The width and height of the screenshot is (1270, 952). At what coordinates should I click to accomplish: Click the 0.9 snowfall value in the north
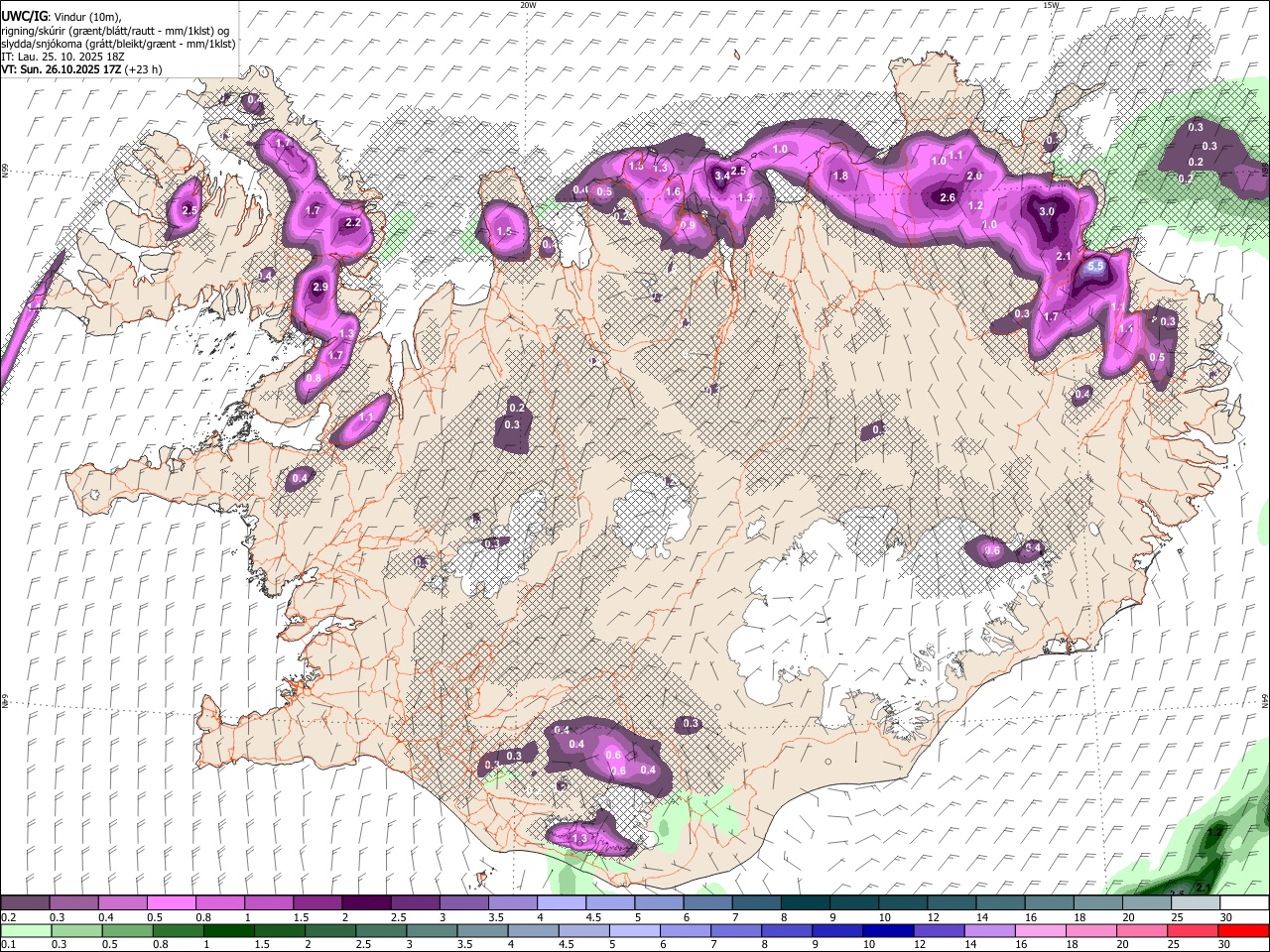click(689, 225)
